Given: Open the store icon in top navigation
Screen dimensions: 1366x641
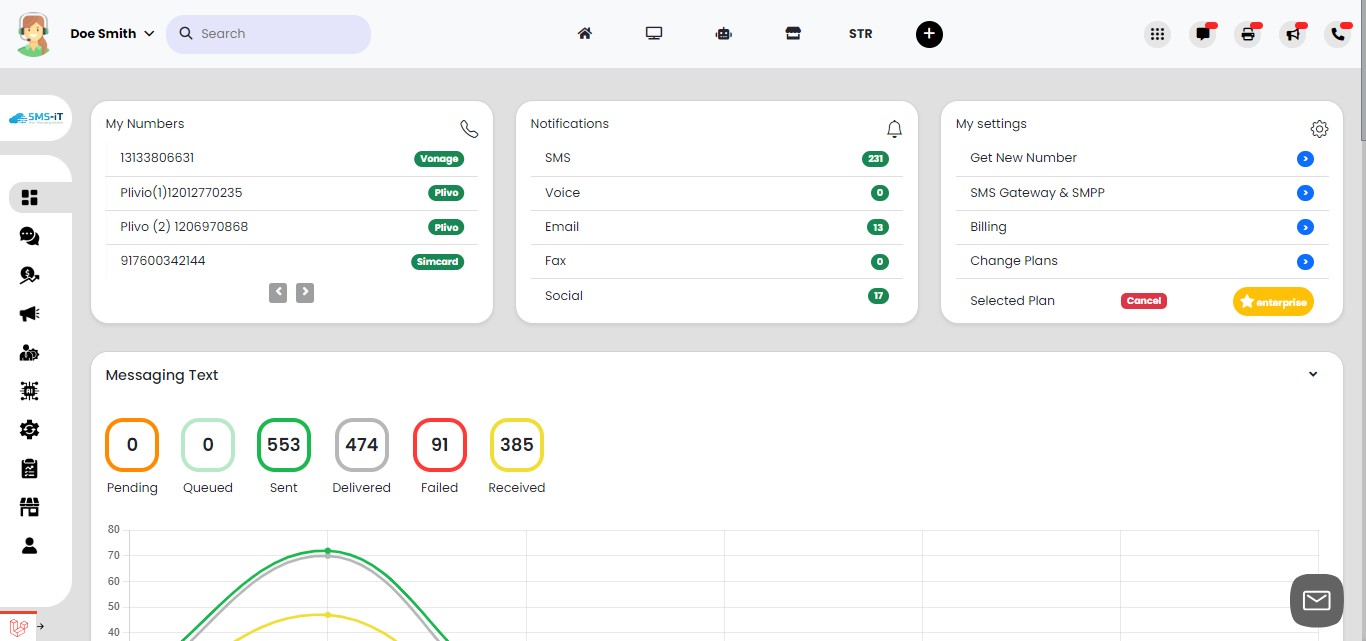Looking at the screenshot, I should point(793,33).
